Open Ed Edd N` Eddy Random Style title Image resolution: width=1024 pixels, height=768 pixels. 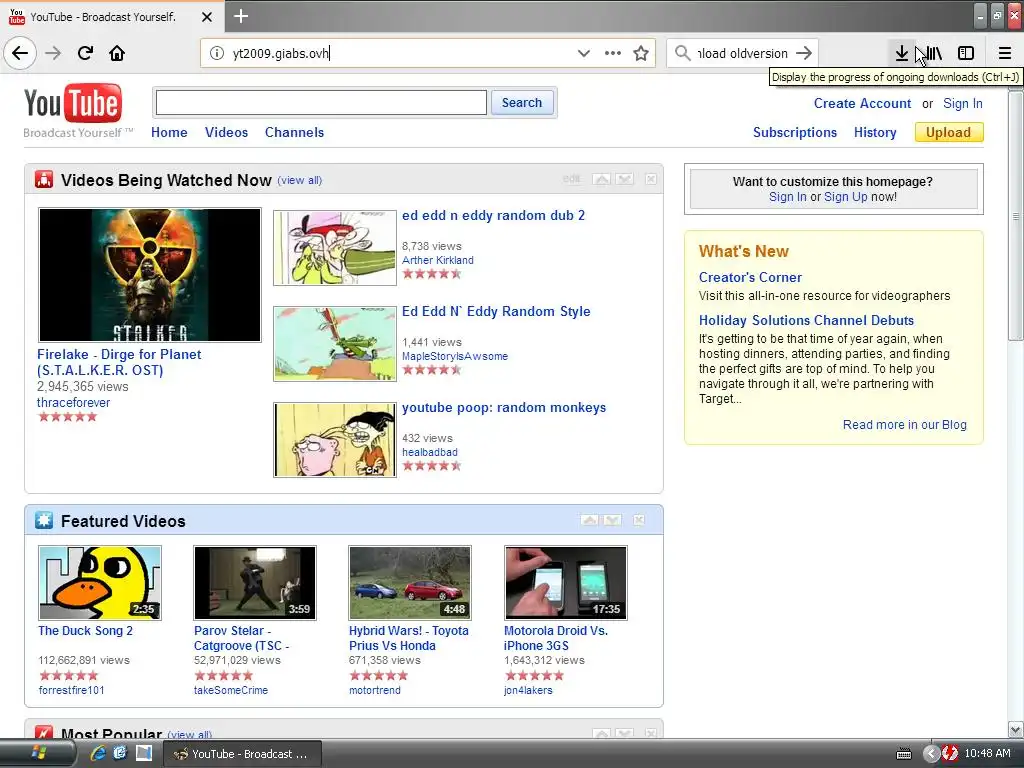496,312
